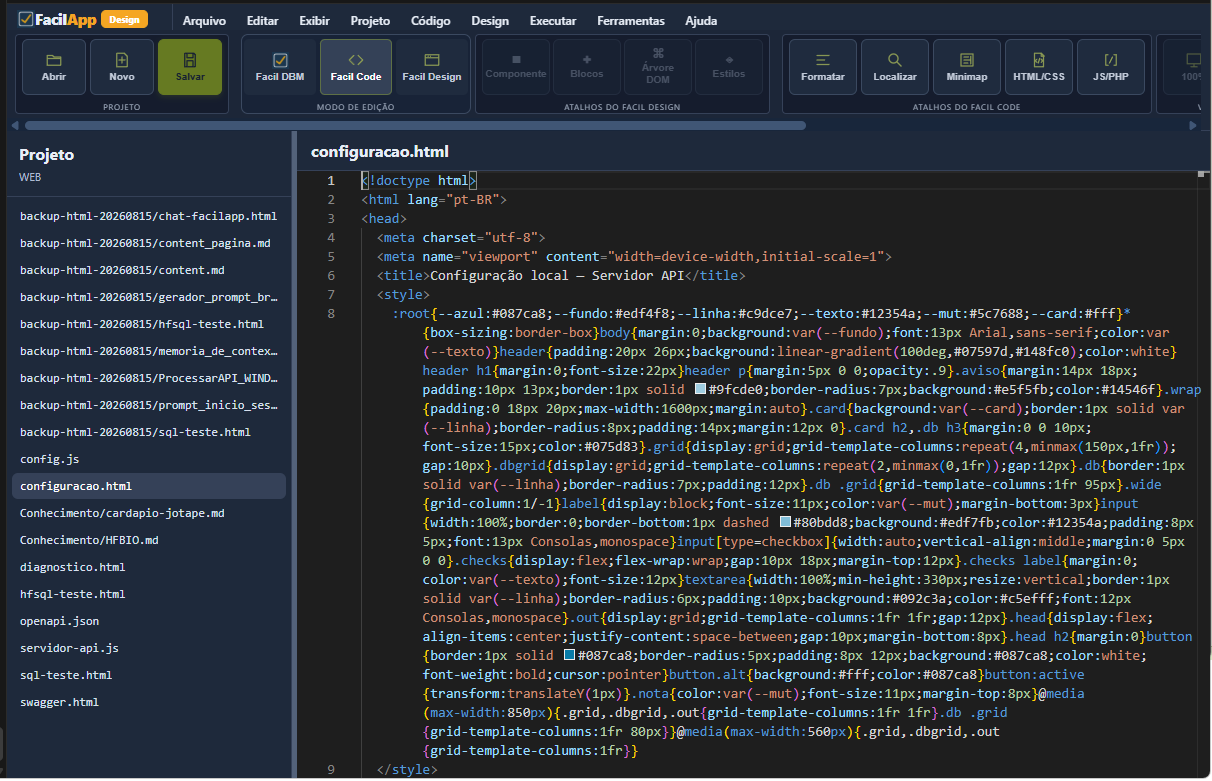
Task: Open Conhecimento/HFBIO.md file
Action: 149,540
